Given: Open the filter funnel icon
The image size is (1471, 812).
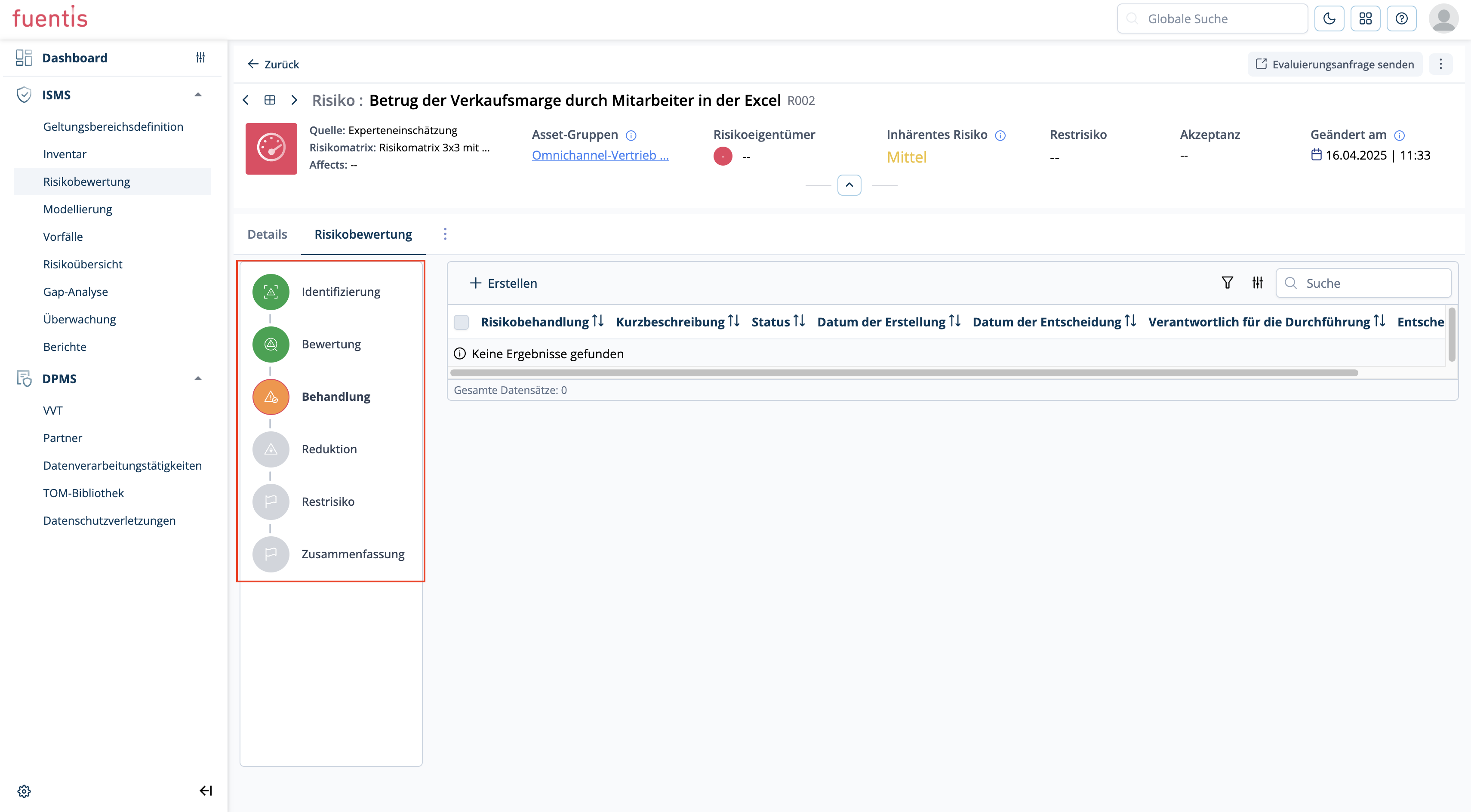Looking at the screenshot, I should (1227, 283).
